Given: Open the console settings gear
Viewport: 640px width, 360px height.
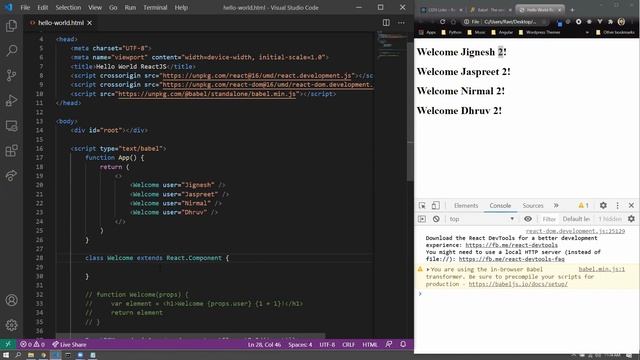Looking at the screenshot, I should coord(631,219).
